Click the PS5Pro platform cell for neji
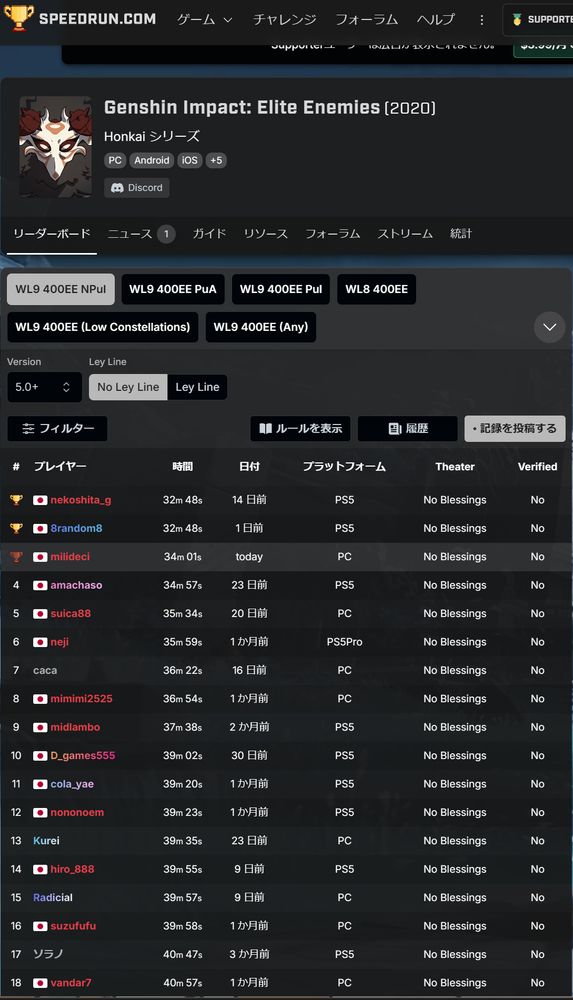 tap(345, 642)
